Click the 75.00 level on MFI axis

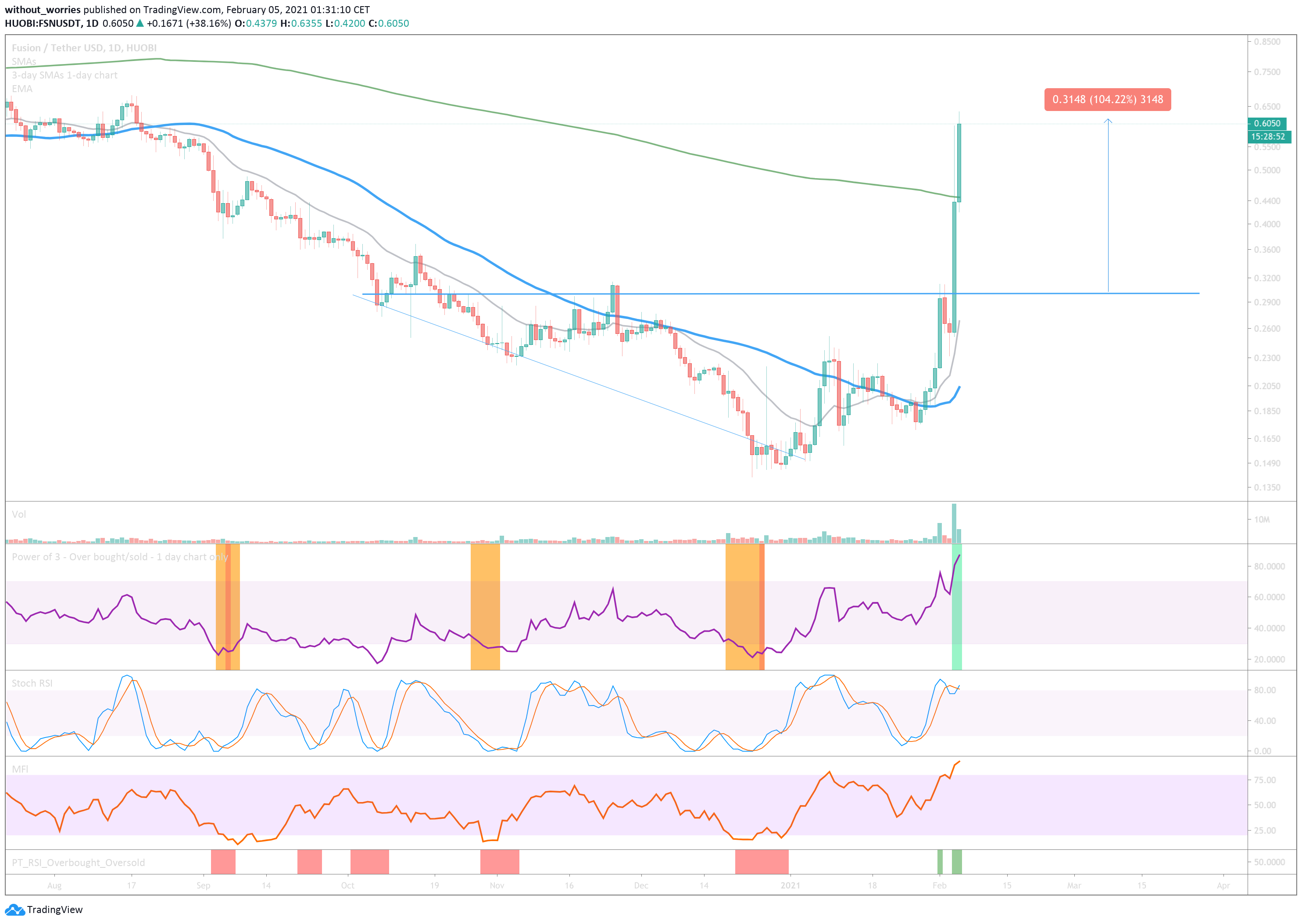tap(1264, 780)
